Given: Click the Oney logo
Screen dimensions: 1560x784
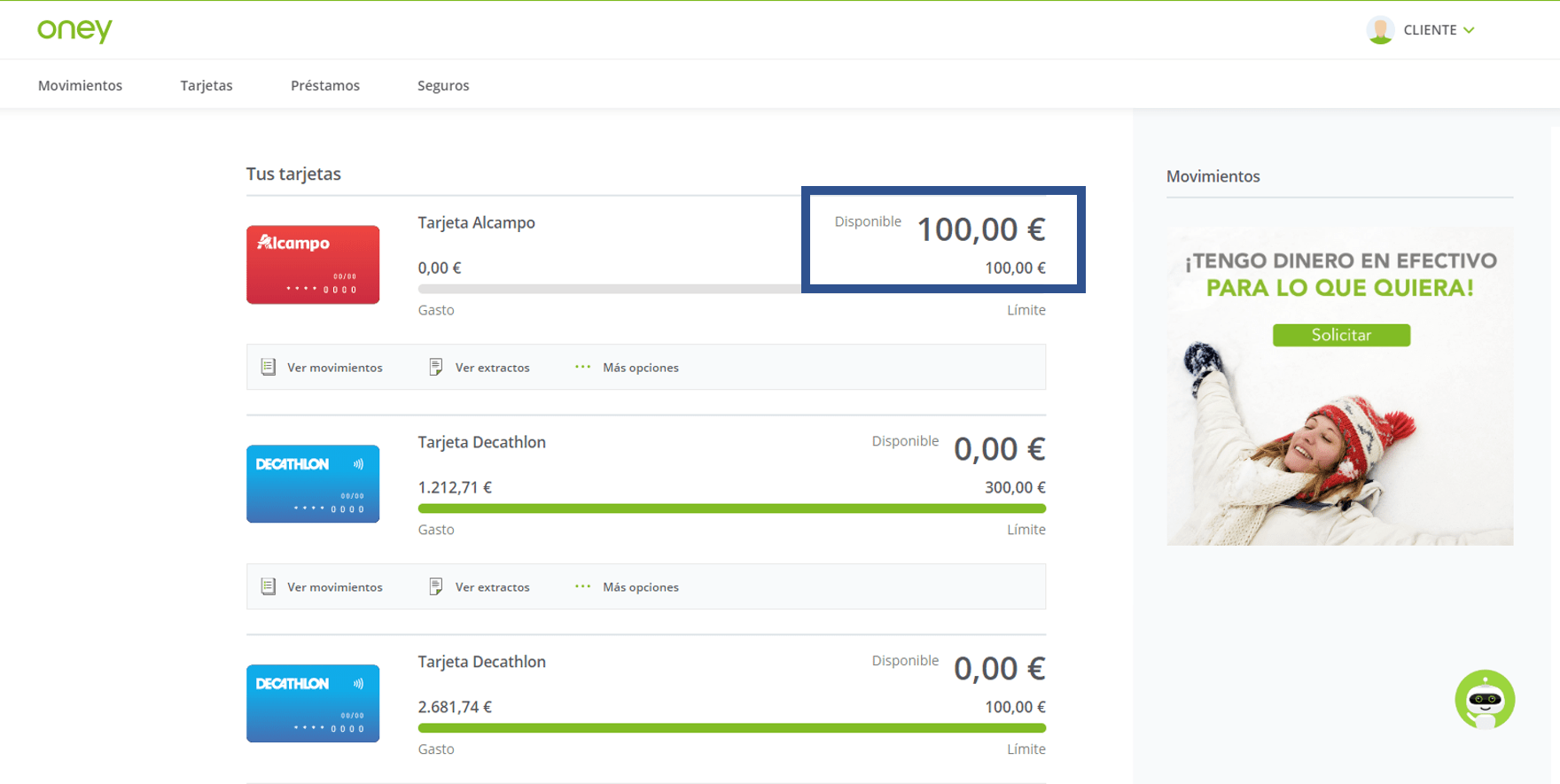Looking at the screenshot, I should [74, 30].
